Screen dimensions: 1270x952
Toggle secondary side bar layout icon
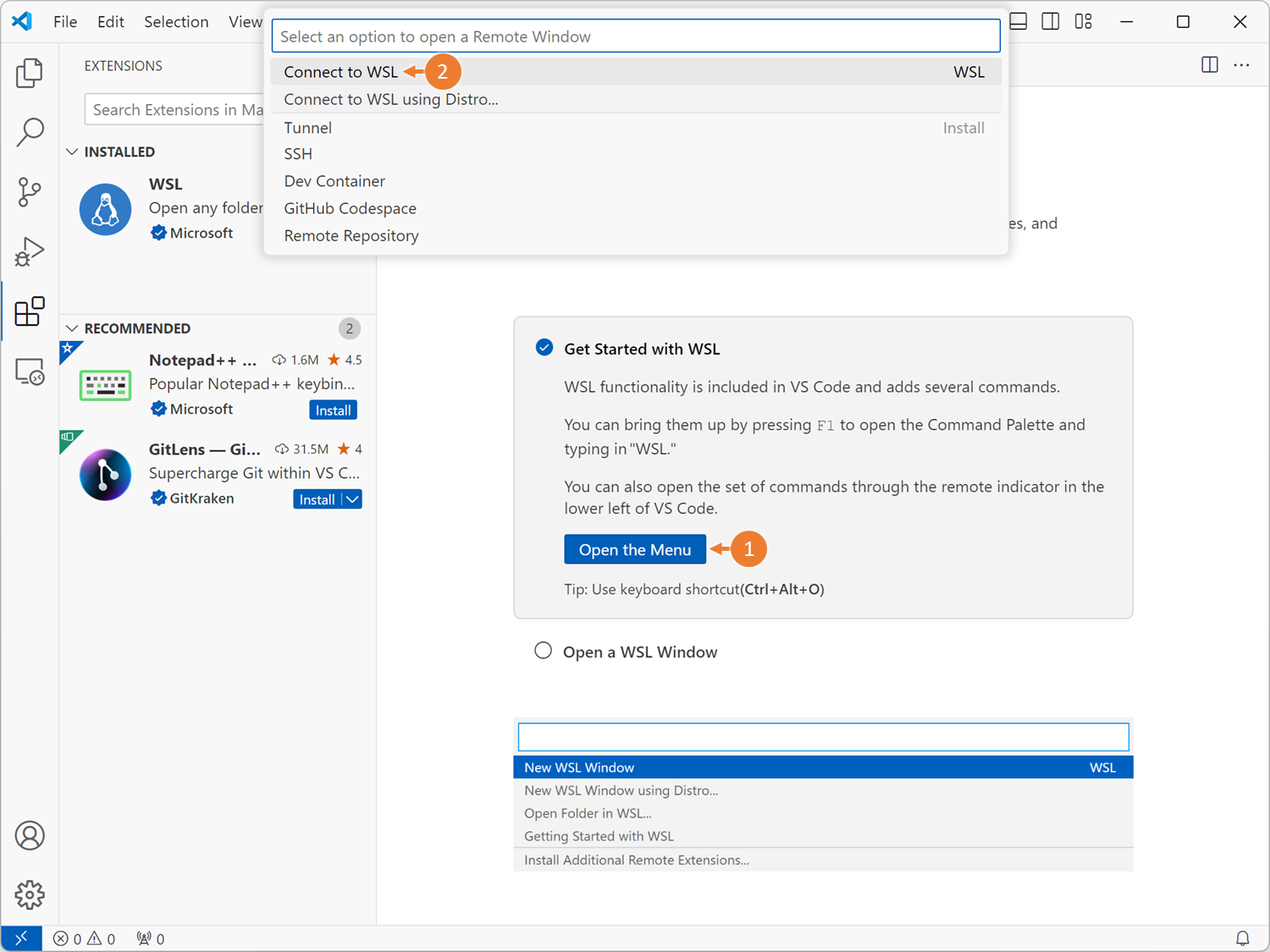1051,21
